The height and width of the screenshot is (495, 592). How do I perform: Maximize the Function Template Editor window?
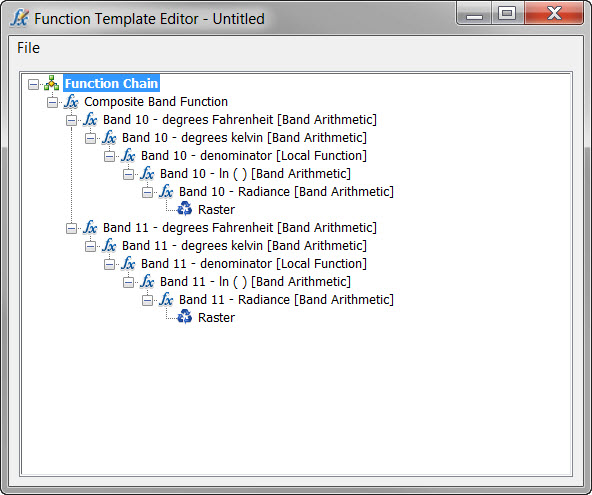[507, 14]
